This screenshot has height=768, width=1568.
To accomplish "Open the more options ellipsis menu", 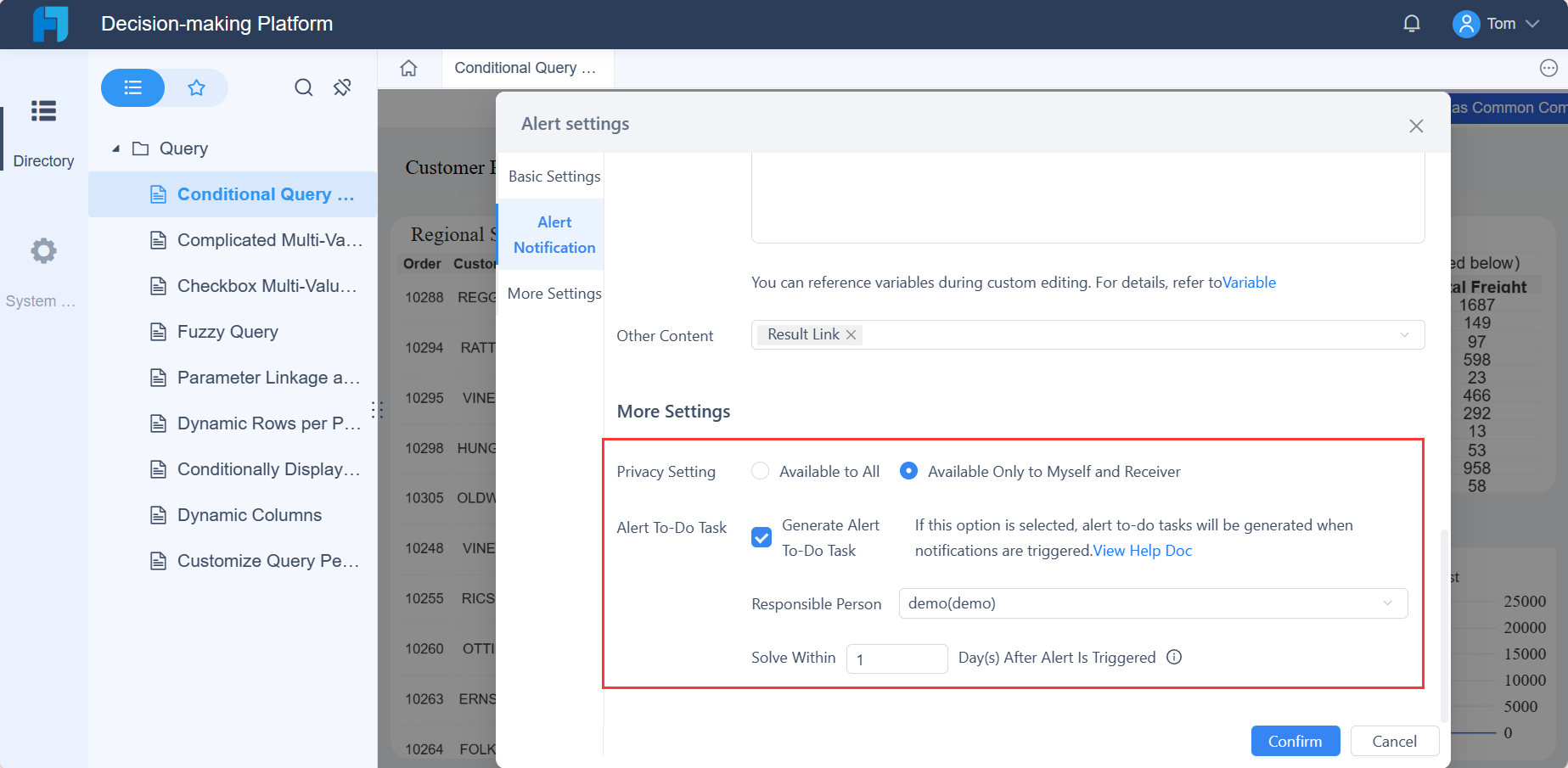I will [x=1548, y=68].
